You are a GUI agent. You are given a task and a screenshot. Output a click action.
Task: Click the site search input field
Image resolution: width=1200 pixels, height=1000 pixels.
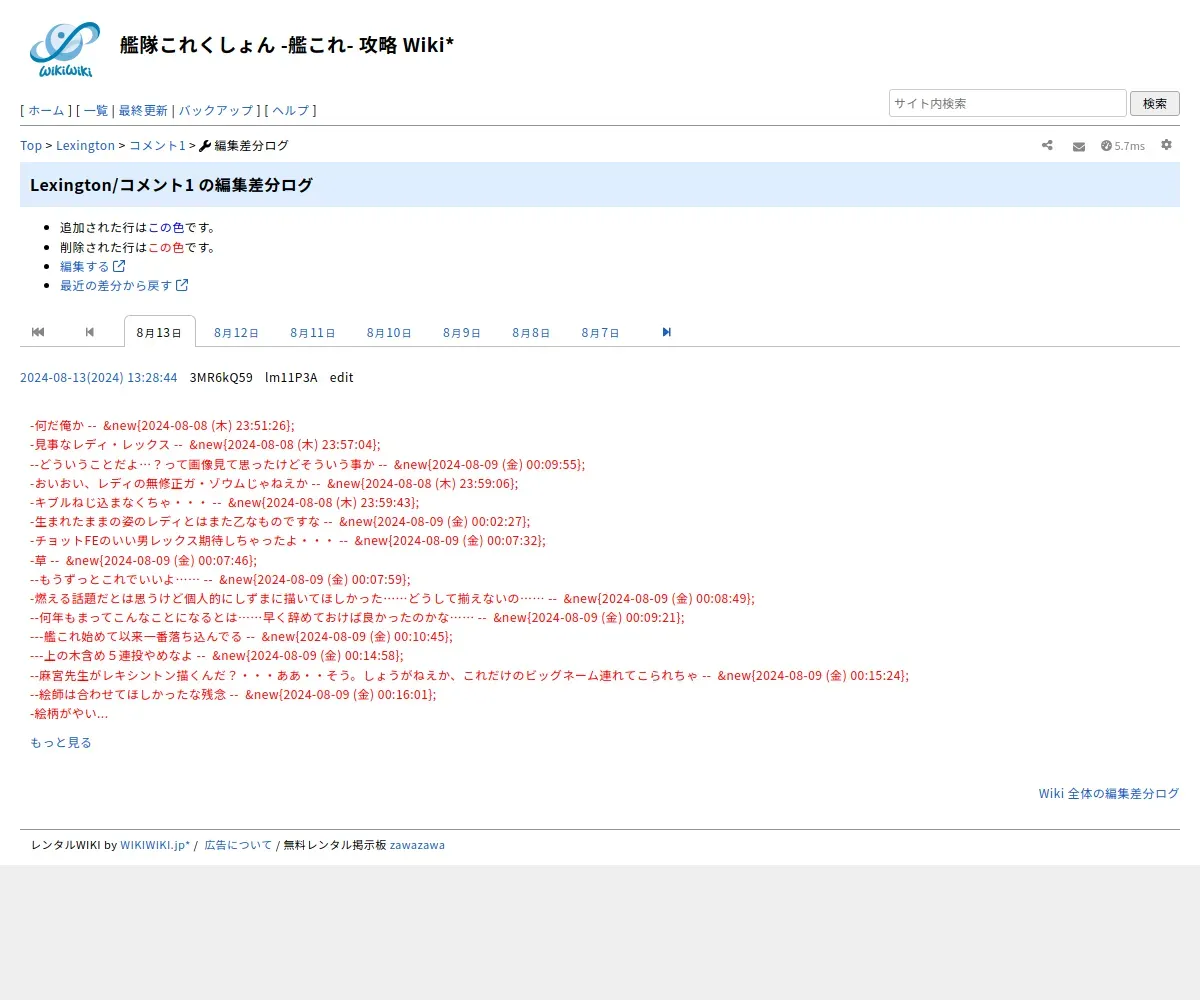point(1008,103)
